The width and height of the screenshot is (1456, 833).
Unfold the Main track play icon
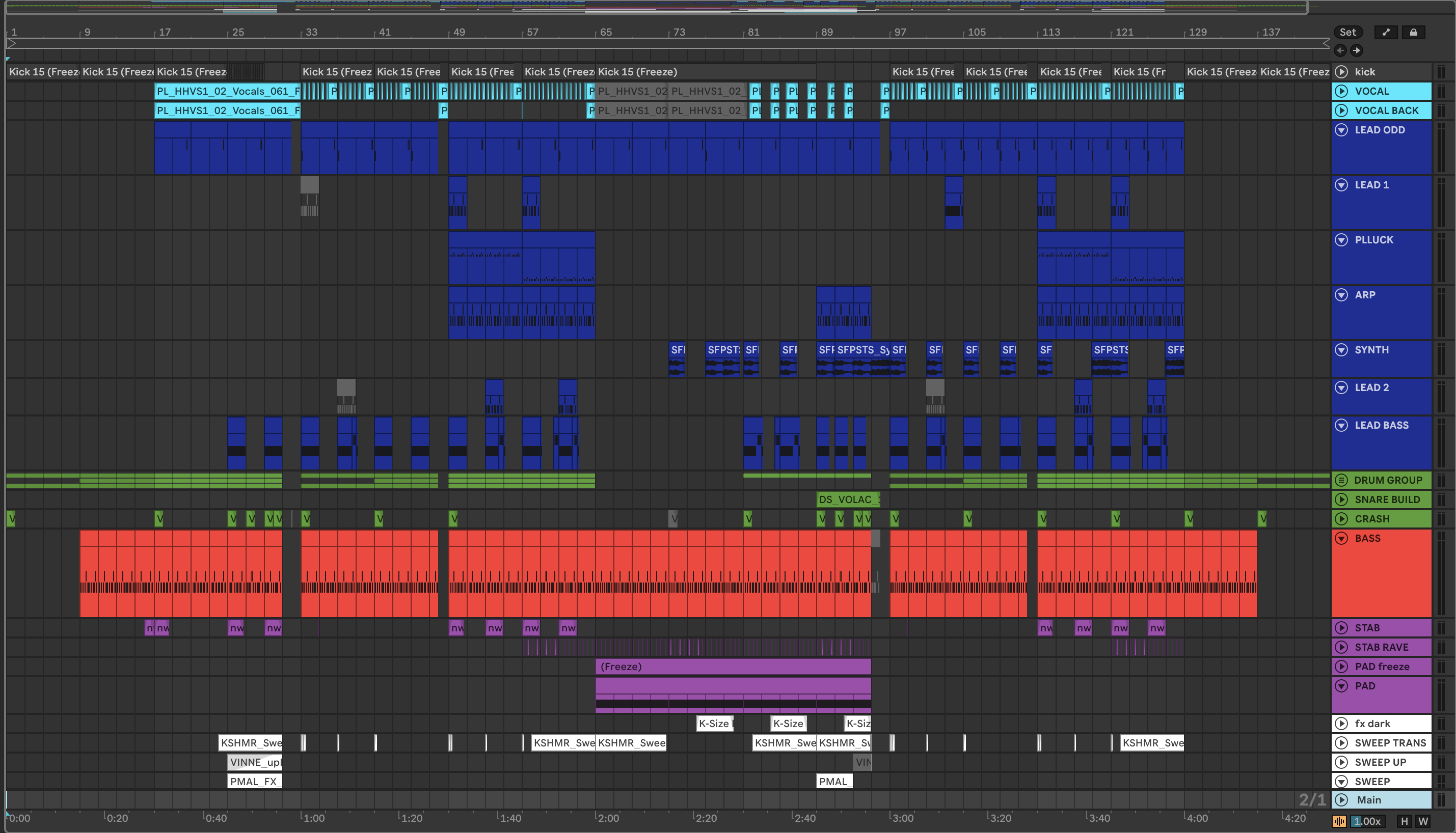pos(1341,800)
